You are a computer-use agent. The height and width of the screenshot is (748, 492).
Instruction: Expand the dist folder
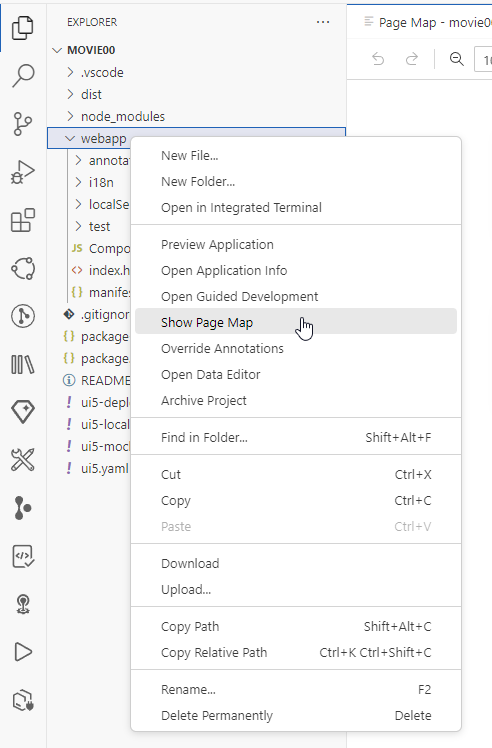coord(70,94)
